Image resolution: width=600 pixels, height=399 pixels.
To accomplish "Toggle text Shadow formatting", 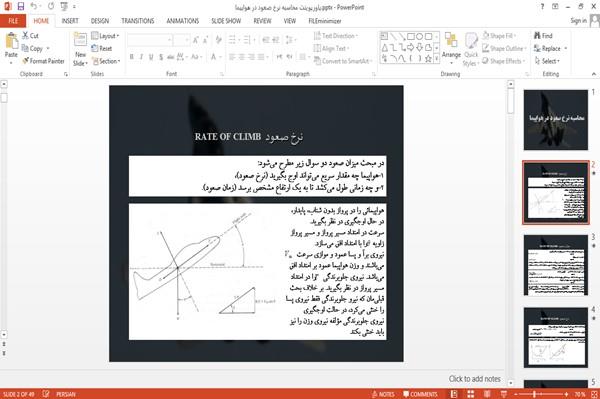I will (161, 57).
